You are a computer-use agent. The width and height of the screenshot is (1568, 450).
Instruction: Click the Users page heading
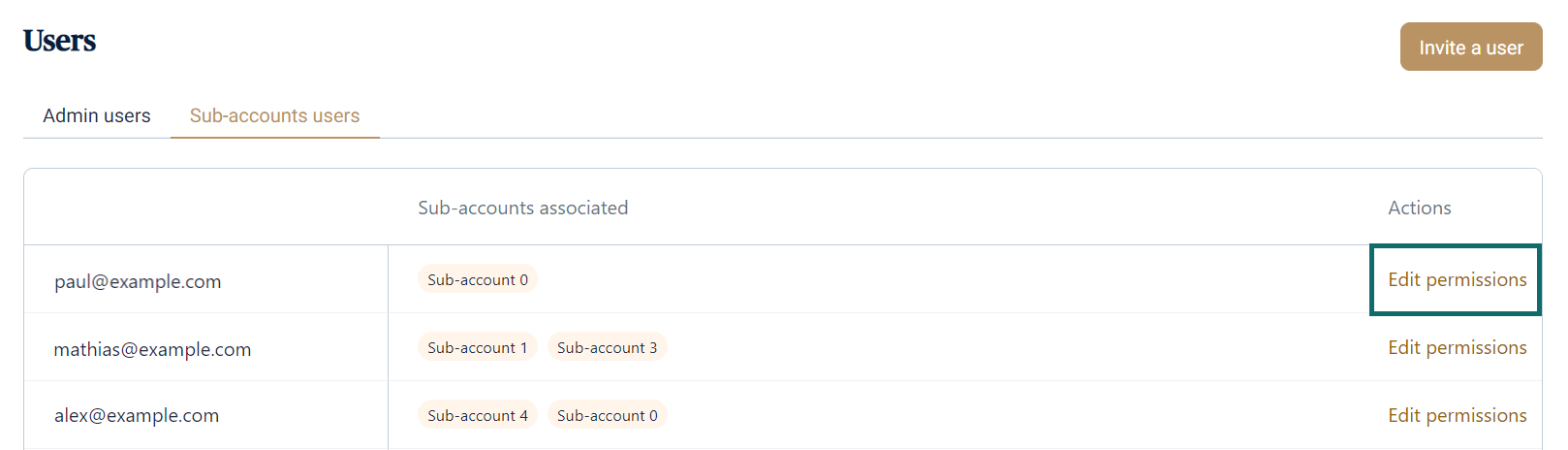(x=60, y=42)
